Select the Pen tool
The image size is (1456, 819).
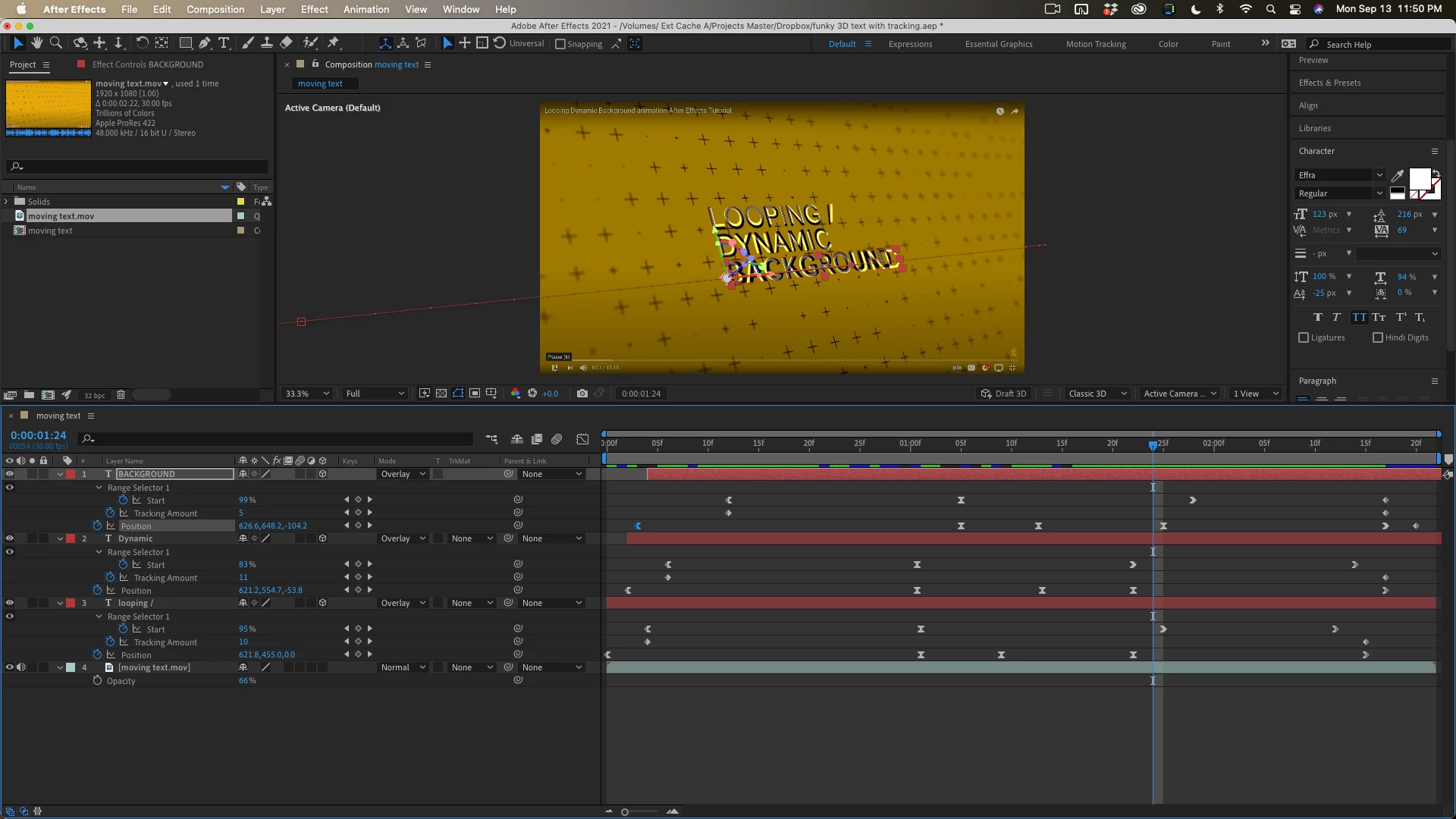[x=205, y=43]
